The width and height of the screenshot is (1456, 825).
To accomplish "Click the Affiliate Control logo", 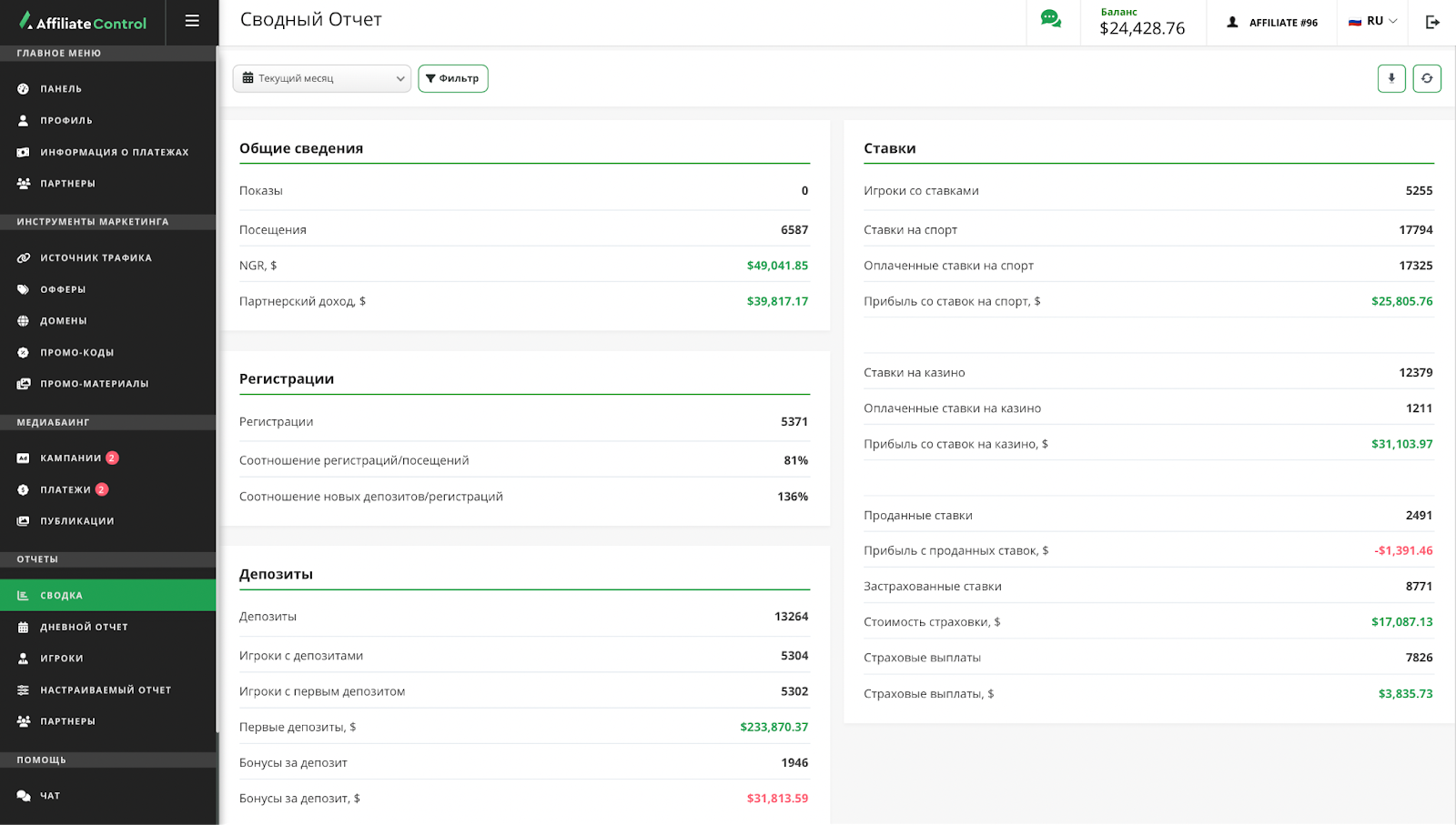I will [x=83, y=22].
